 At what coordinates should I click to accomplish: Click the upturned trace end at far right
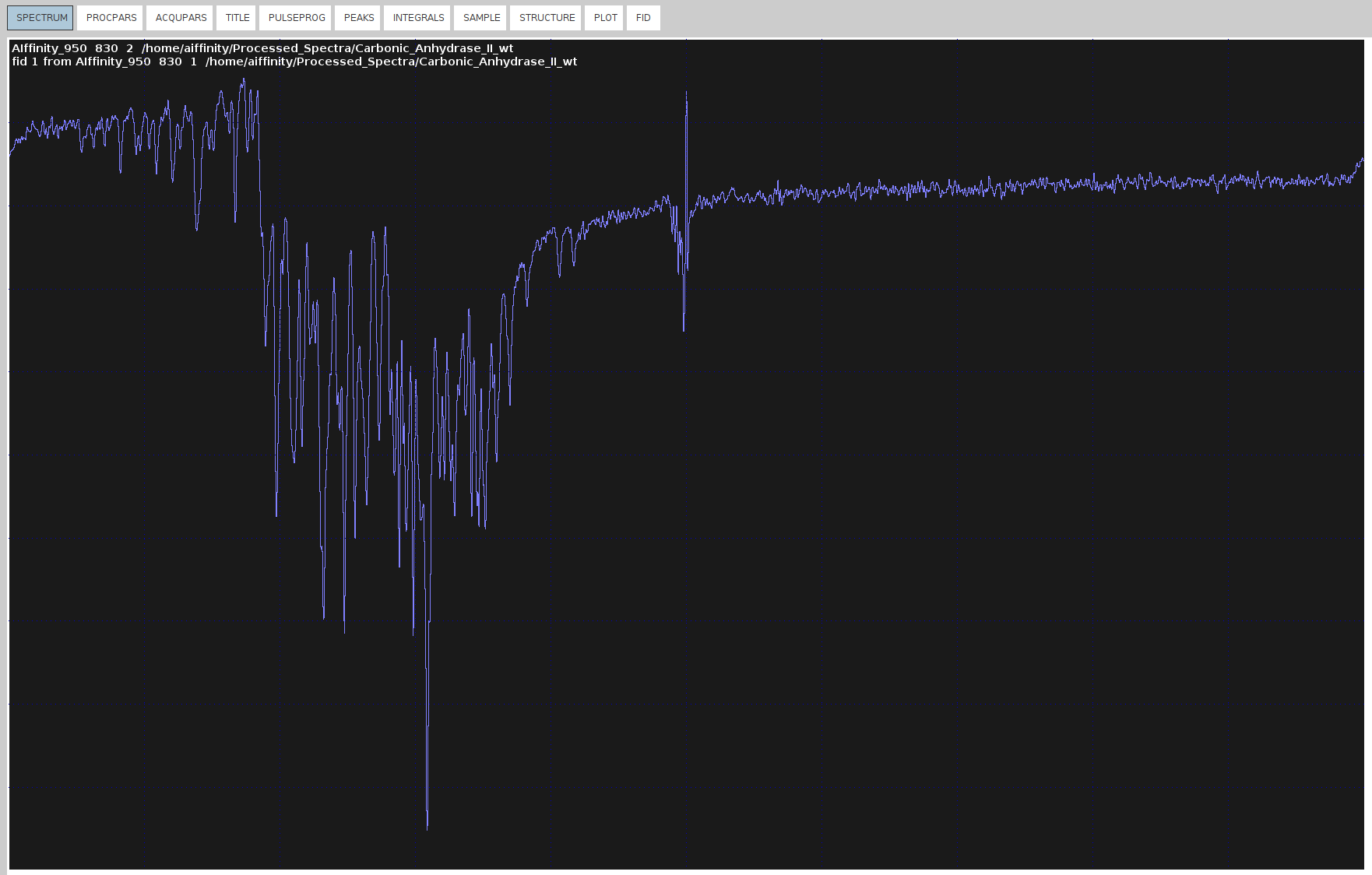coord(1362,160)
